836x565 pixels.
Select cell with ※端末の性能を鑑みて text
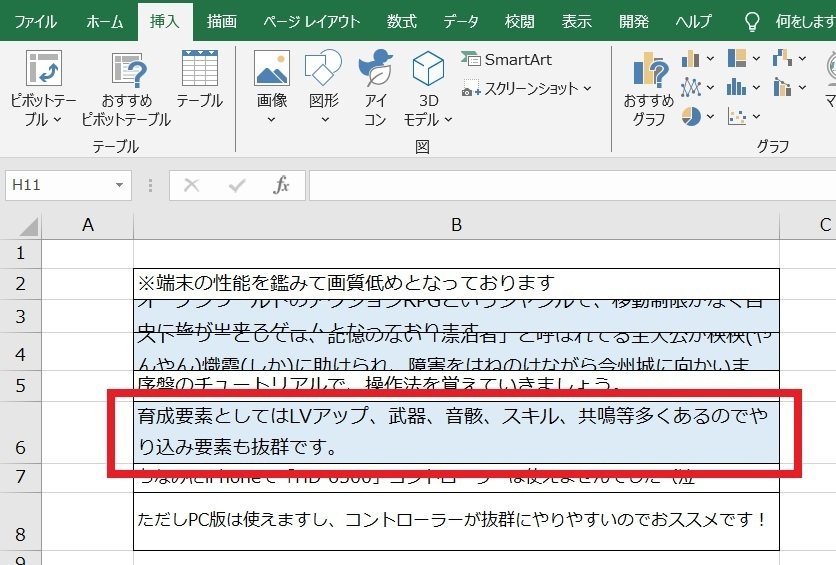click(456, 284)
